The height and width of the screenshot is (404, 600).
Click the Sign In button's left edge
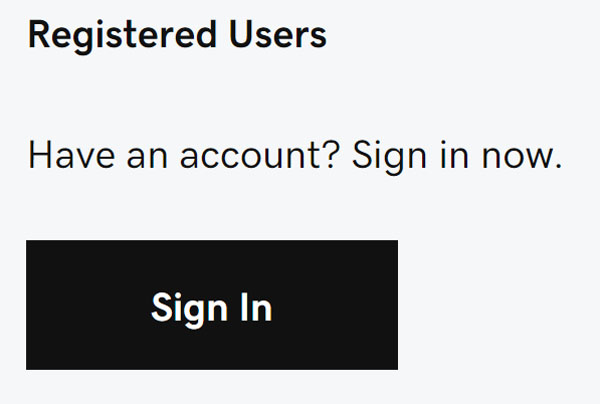[29, 305]
